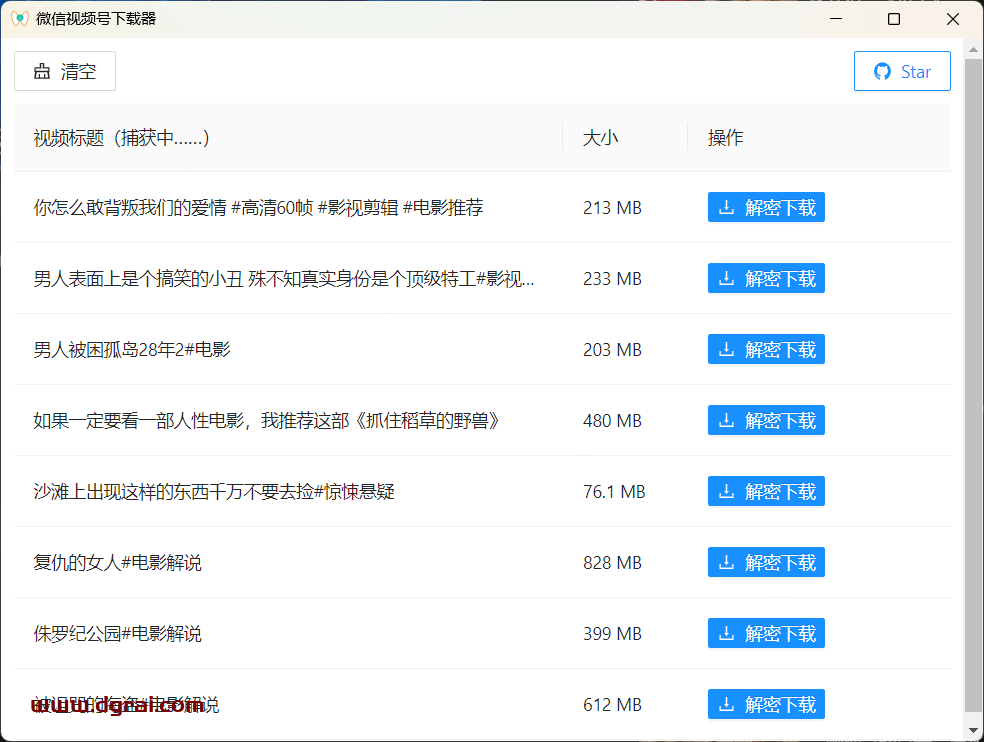
Task: Click the 612 MB size cell
Action: [x=612, y=704]
